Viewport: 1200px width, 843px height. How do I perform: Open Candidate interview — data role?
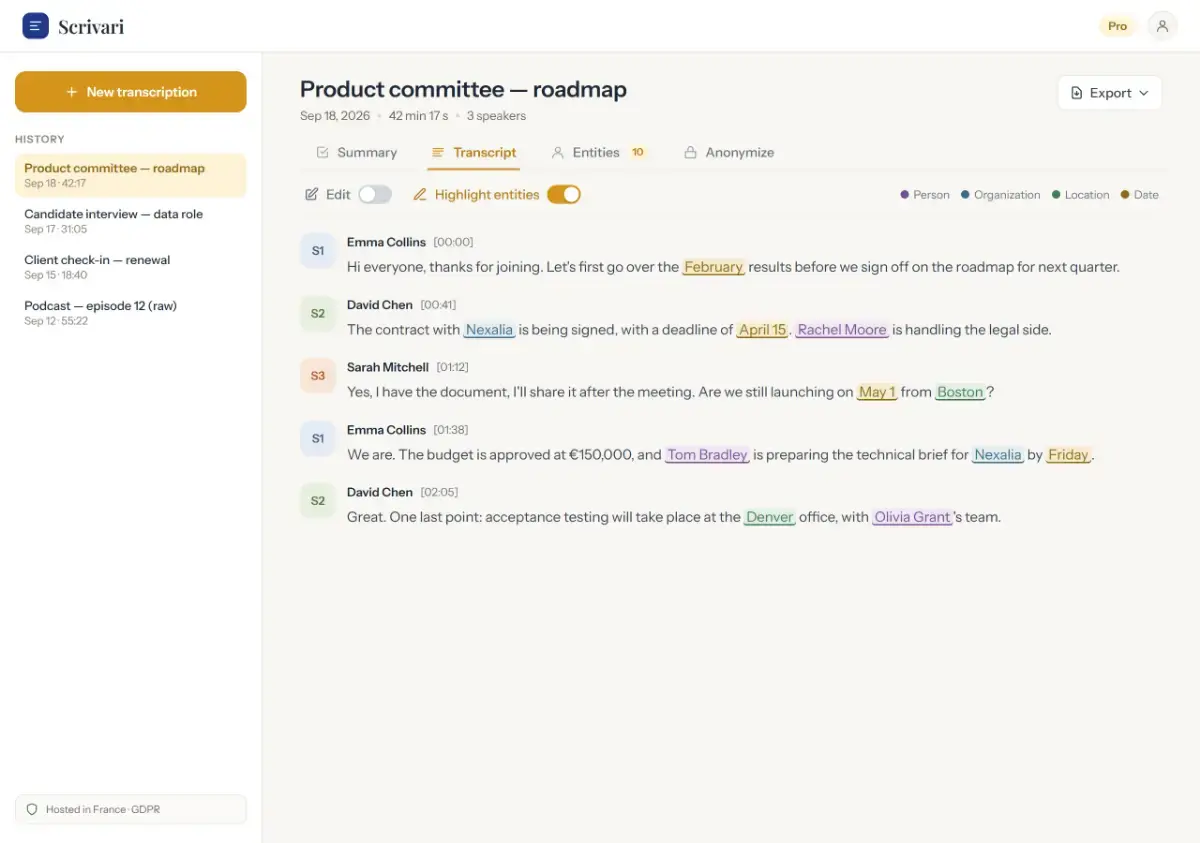pos(131,221)
